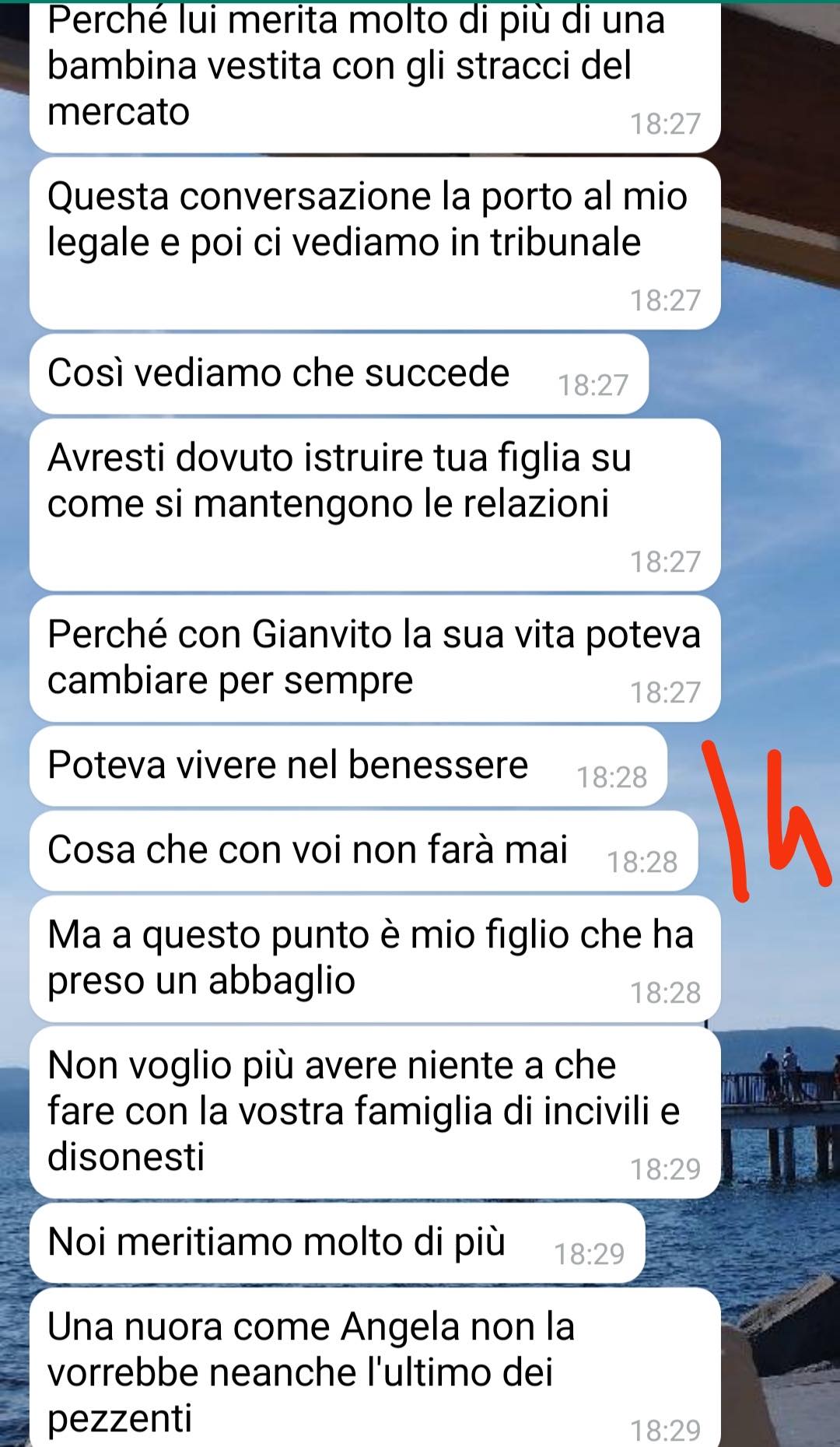The image size is (840, 1447).
Task: Select the 'Una nuora come Angela' message
Action: [375, 1368]
